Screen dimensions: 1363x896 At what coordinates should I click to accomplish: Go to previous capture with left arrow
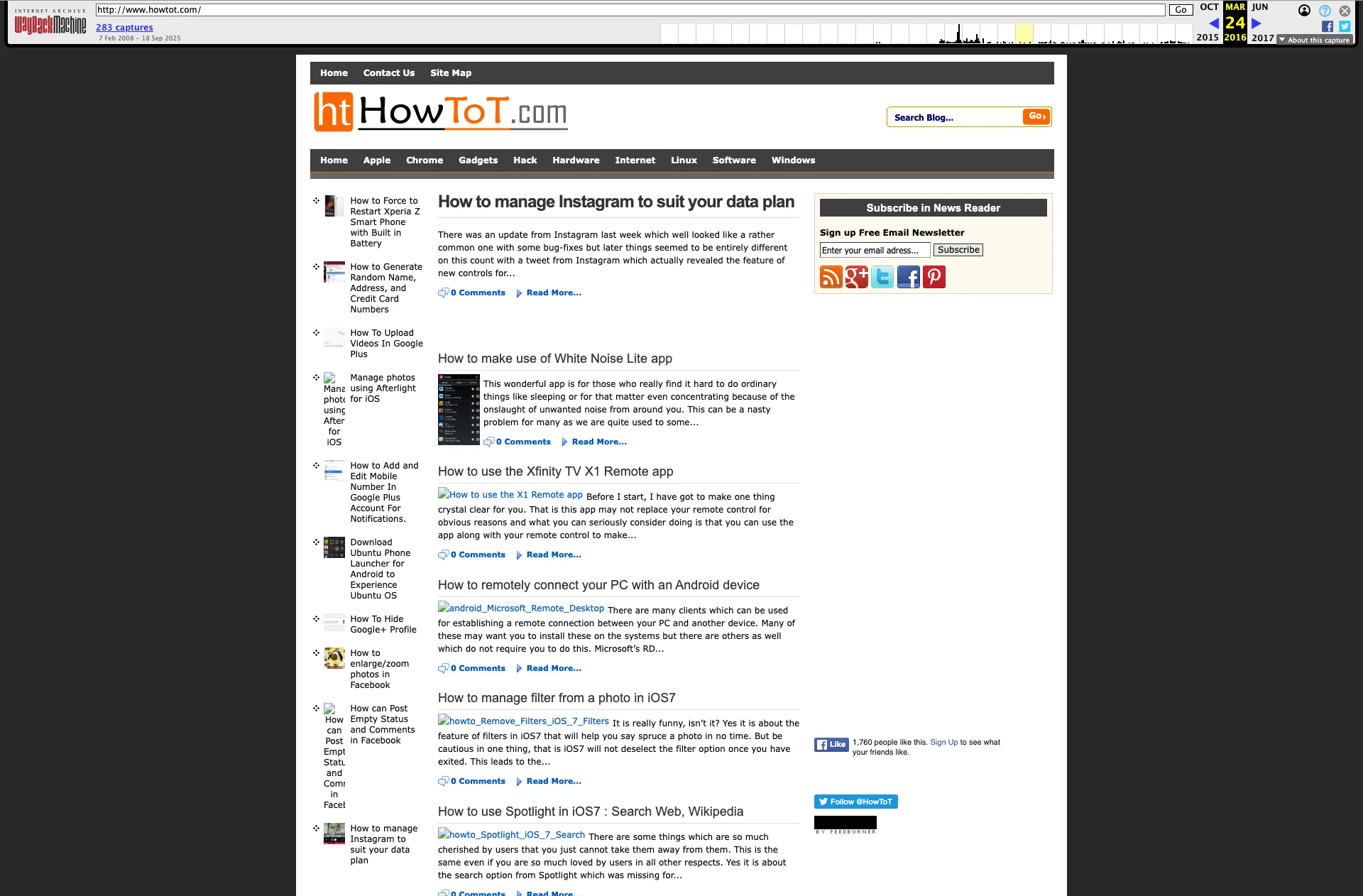(x=1213, y=23)
